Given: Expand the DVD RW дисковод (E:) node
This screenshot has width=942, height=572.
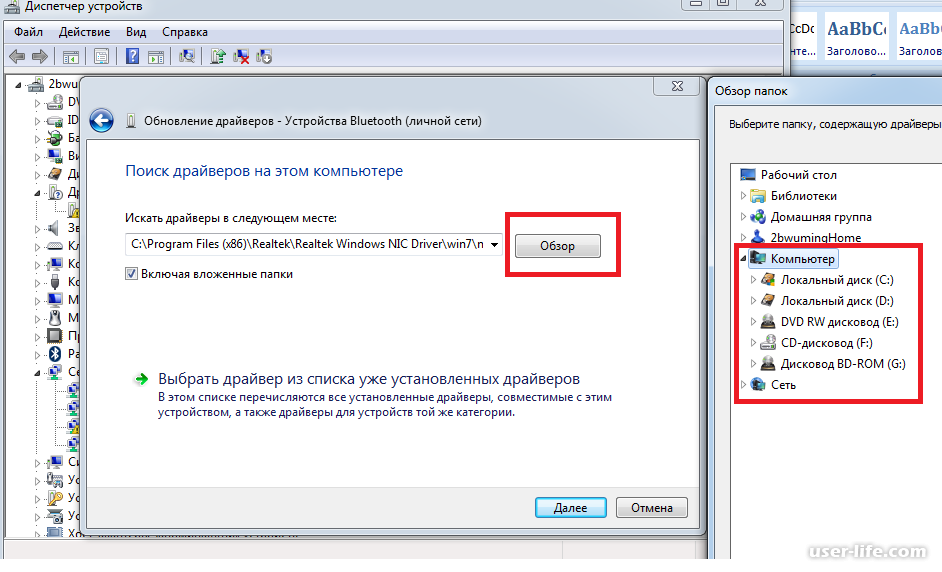Looking at the screenshot, I should coord(753,321).
